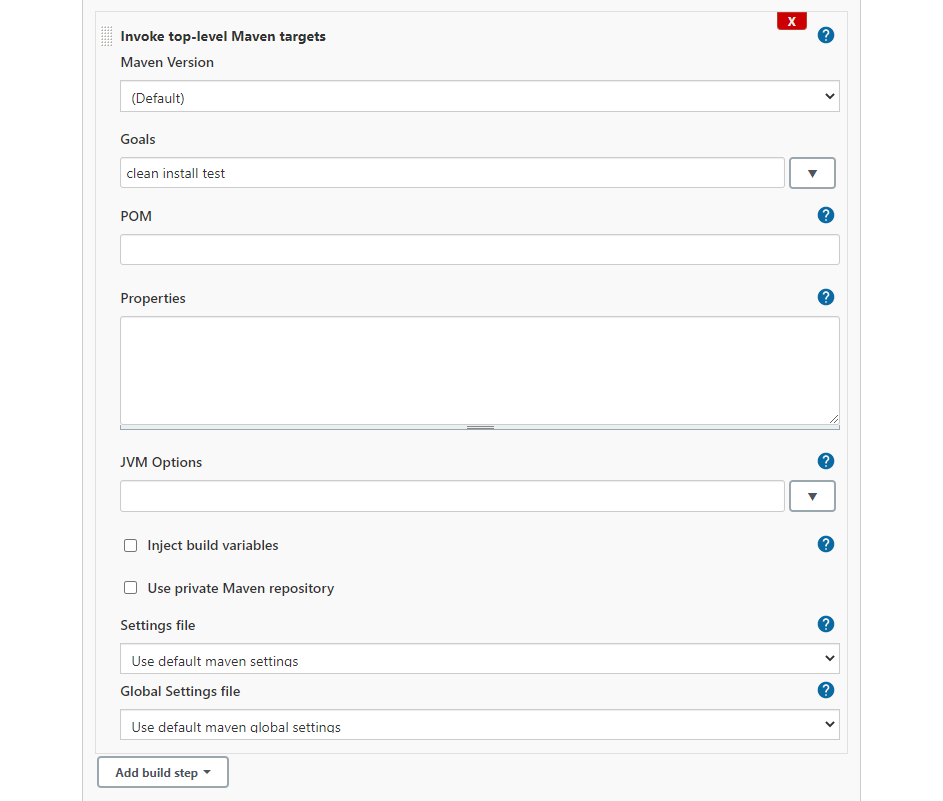Show help for JVM Options
Screen dimensions: 943x801
(826, 461)
